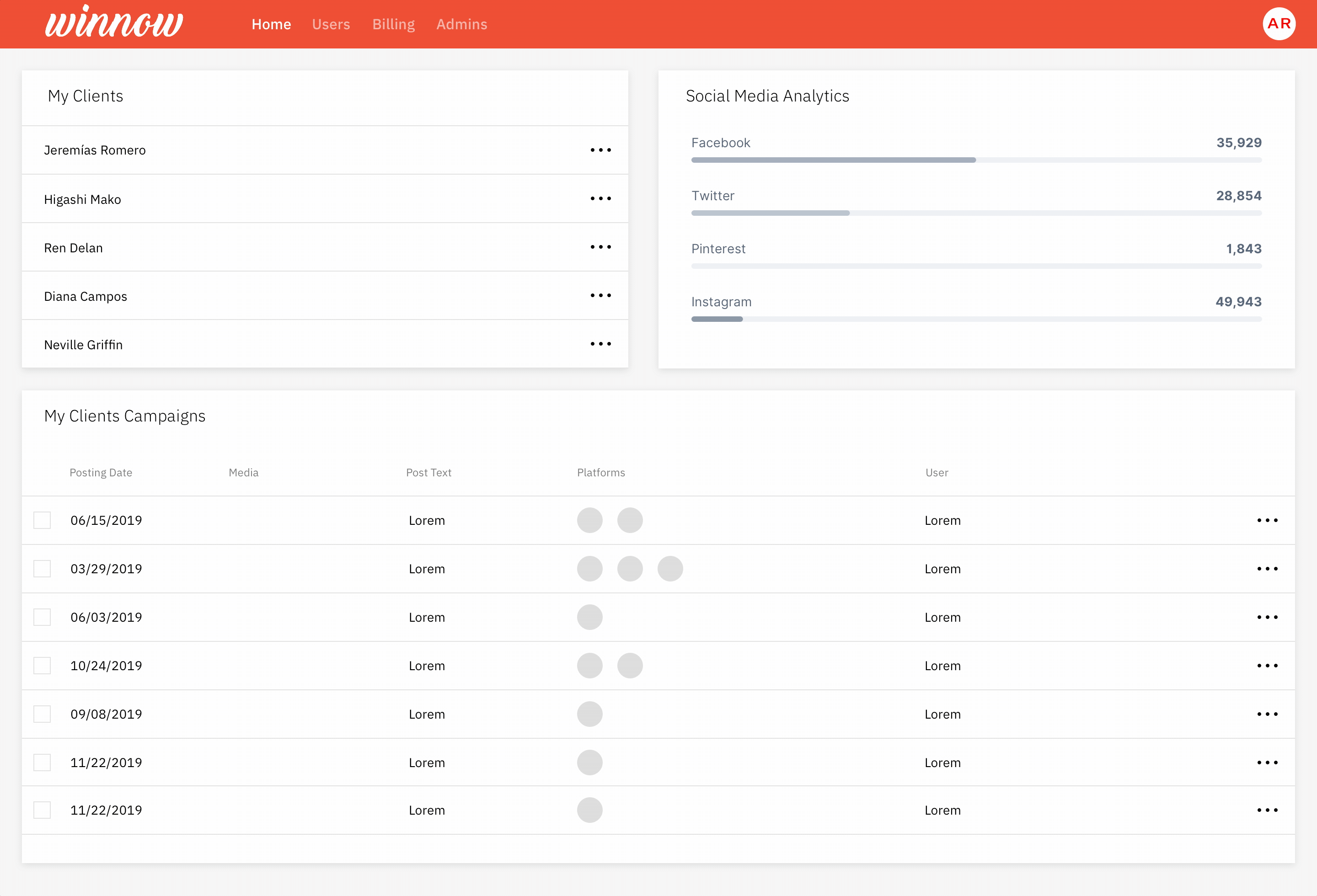Click first platform circle on 03/29/2019 row
1317x896 pixels.
click(589, 569)
